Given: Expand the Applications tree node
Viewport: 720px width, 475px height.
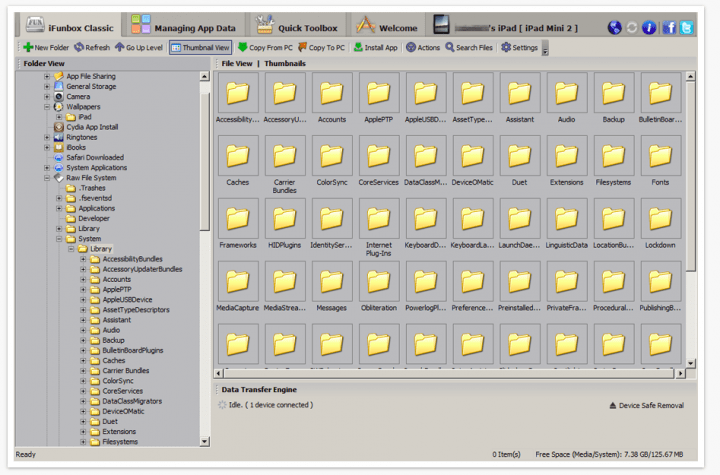Looking at the screenshot, I should pyautogui.click(x=59, y=208).
